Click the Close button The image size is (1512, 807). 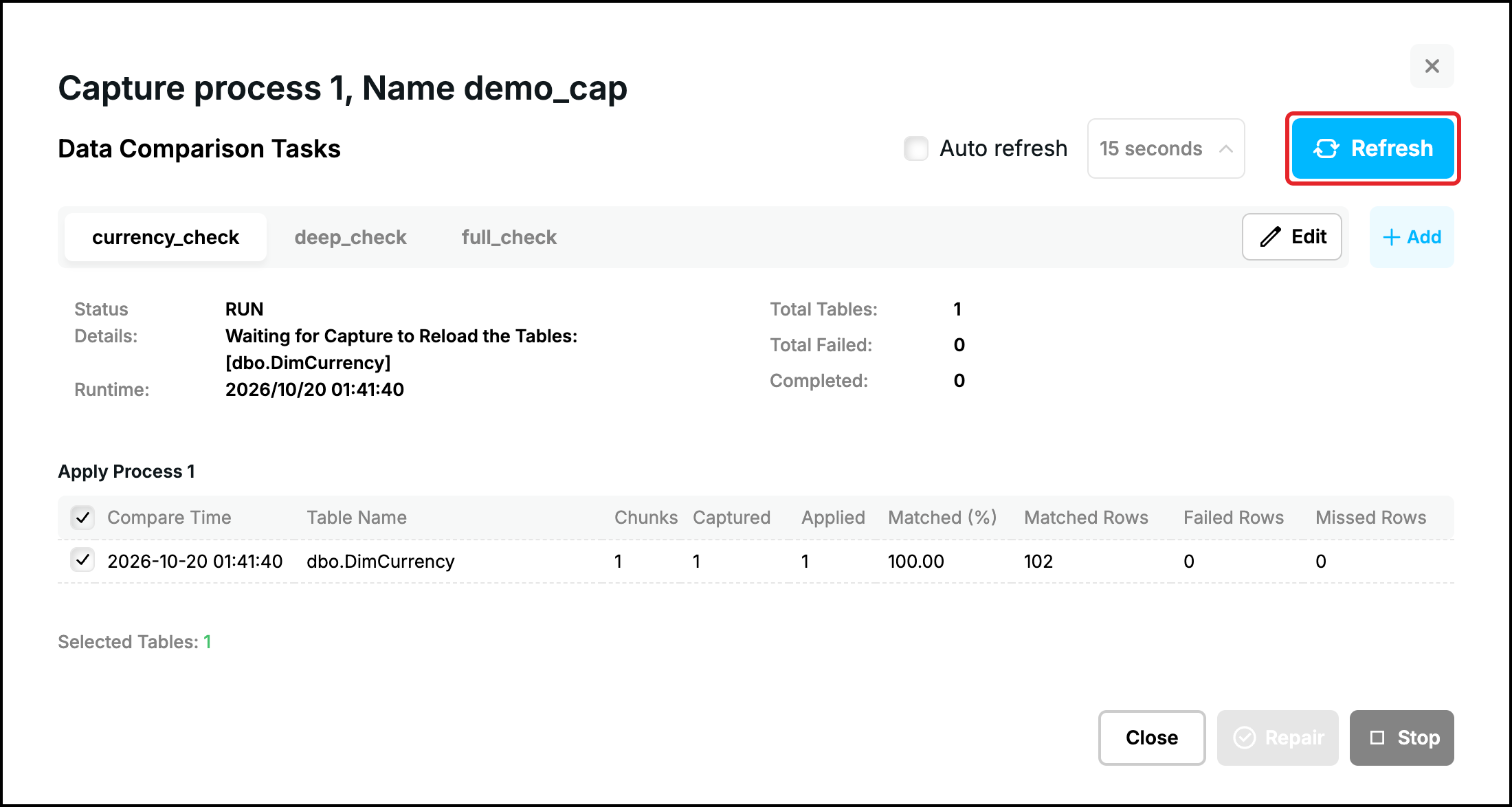[x=1151, y=738]
